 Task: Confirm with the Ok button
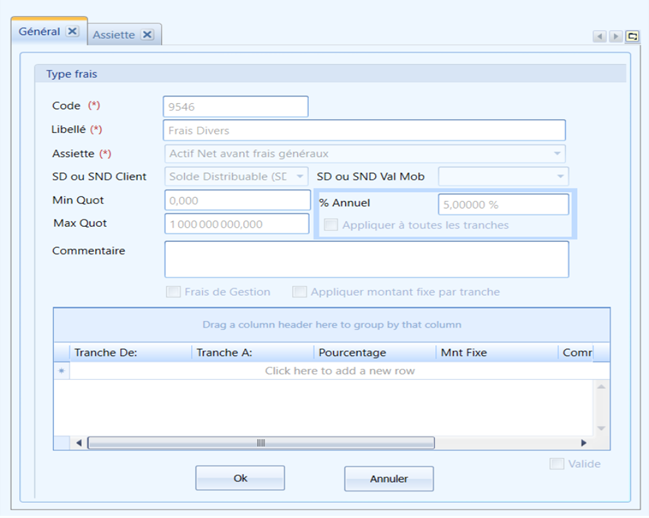pos(240,478)
